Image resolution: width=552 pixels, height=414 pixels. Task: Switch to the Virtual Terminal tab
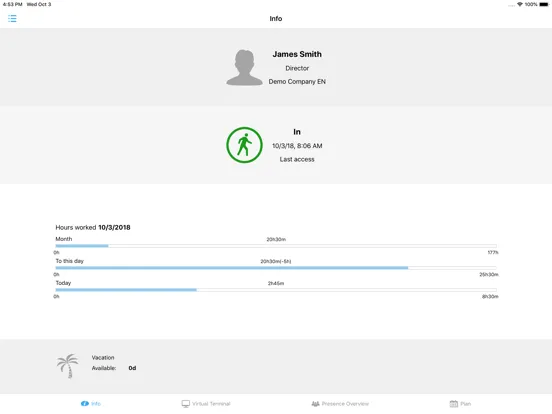click(206, 403)
